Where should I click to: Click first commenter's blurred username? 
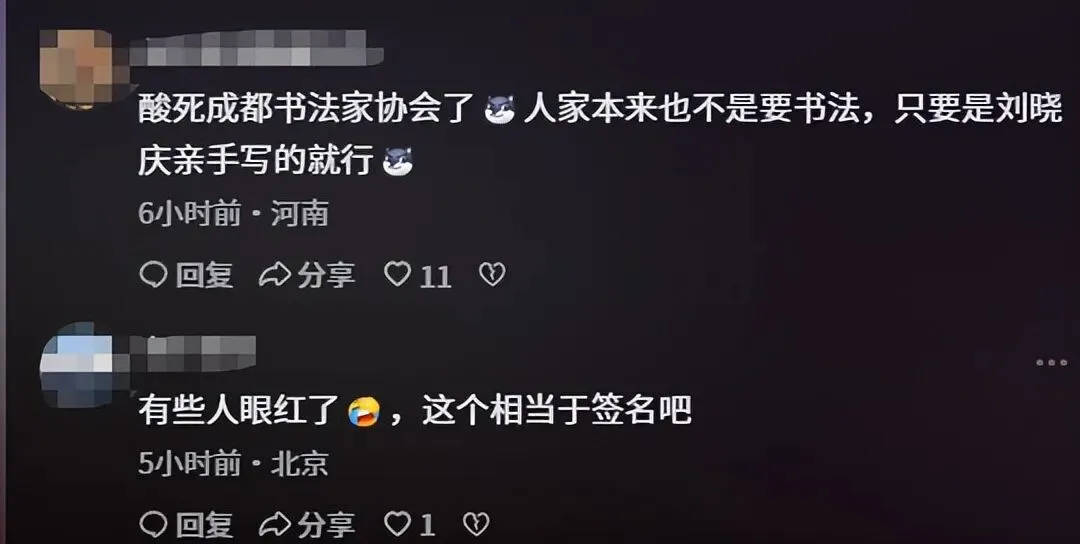point(256,48)
